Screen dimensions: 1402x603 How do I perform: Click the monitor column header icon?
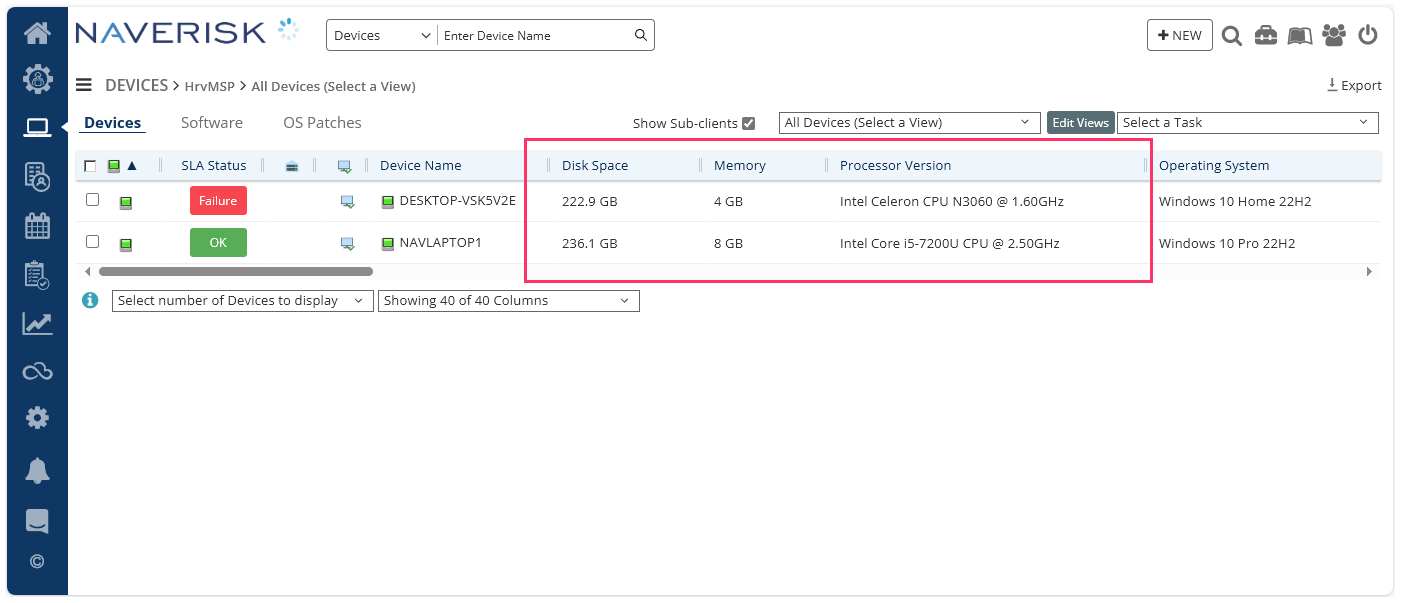[345, 166]
